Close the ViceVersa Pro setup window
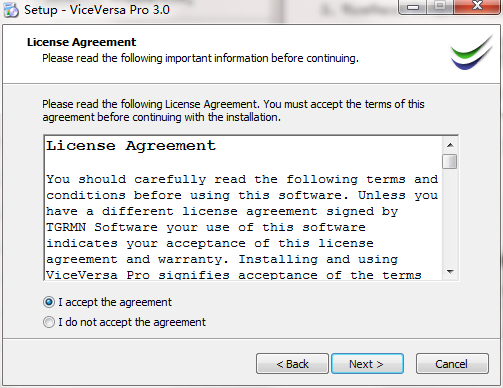Image resolution: width=503 pixels, height=388 pixels. [477, 6]
